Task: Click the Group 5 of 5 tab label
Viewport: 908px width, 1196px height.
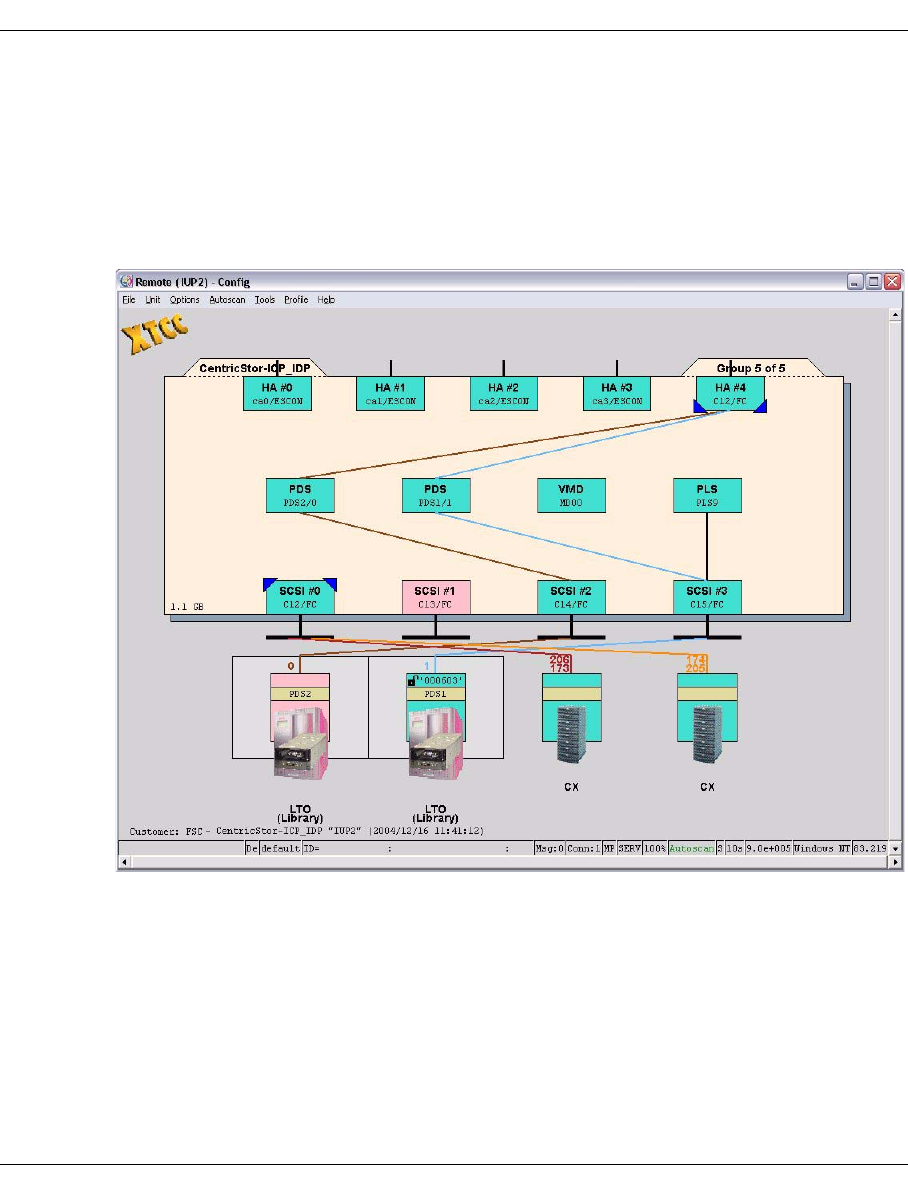Action: pyautogui.click(x=751, y=368)
